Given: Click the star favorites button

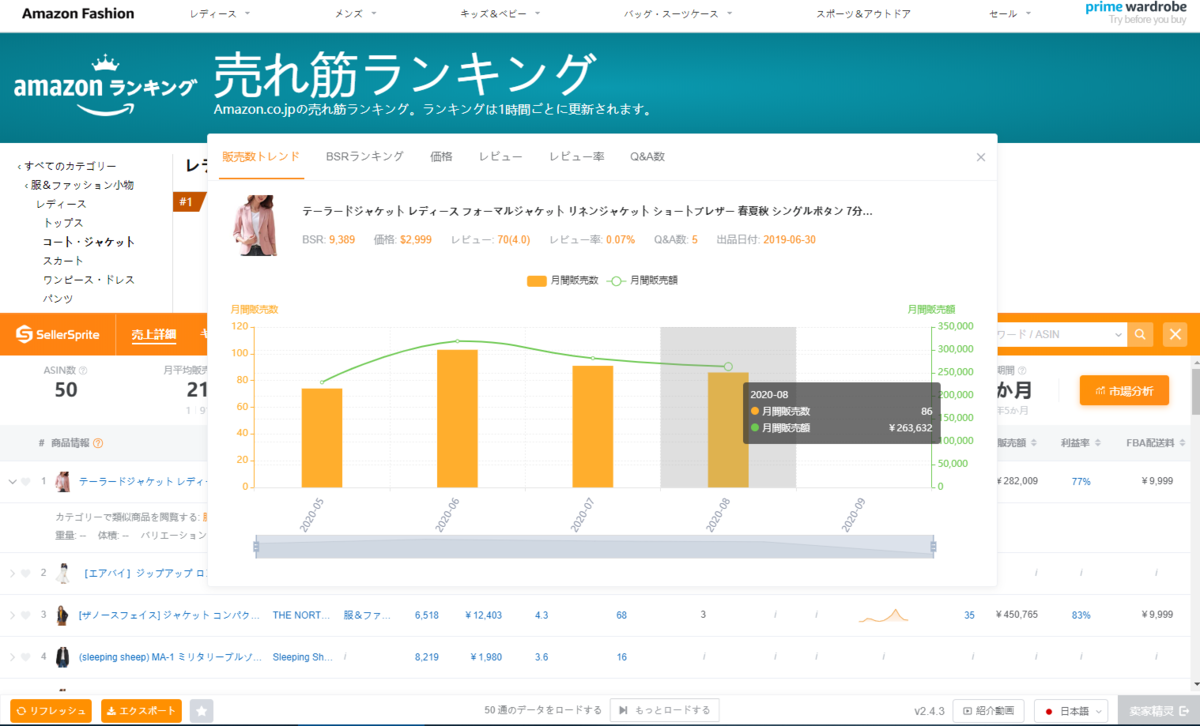Looking at the screenshot, I should pos(201,711).
